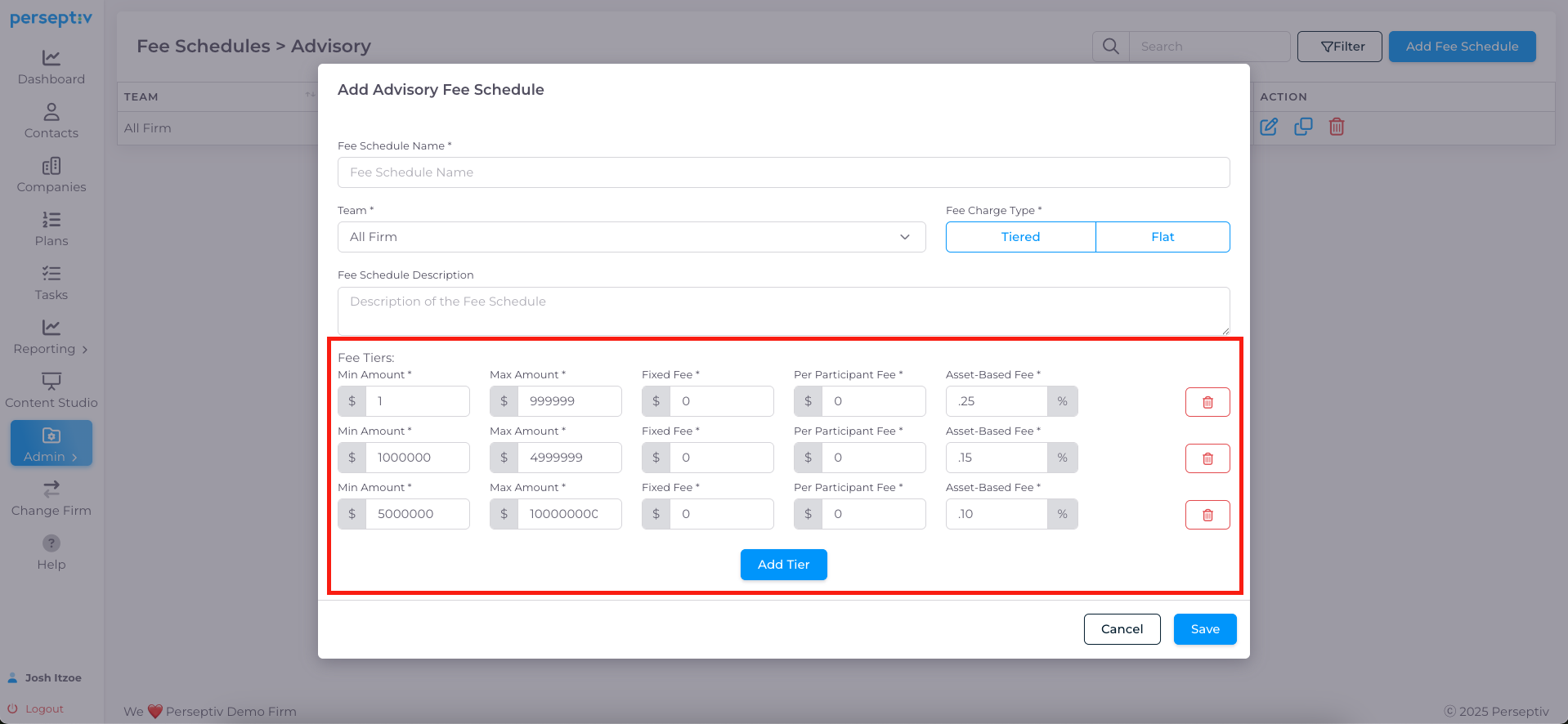Click Min Amount field with value 1000000
1568x724 pixels.
pos(417,458)
